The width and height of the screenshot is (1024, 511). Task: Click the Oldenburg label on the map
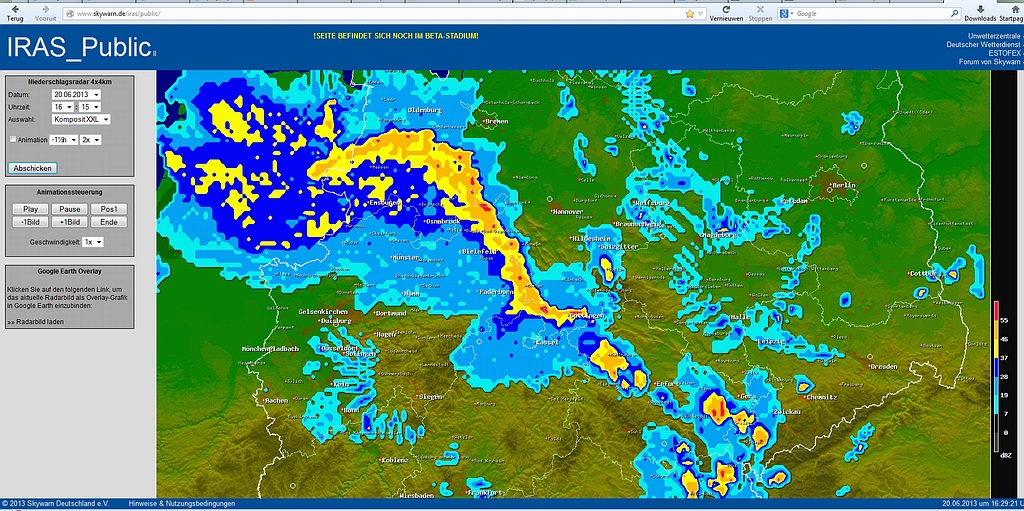(424, 110)
